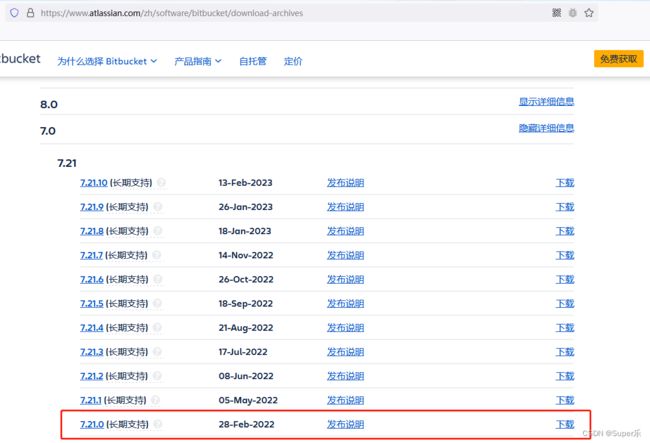Viewport: 650px width, 443px height.
Task: Open 发布说明 release notes for 7.21.2
Action: coord(345,376)
